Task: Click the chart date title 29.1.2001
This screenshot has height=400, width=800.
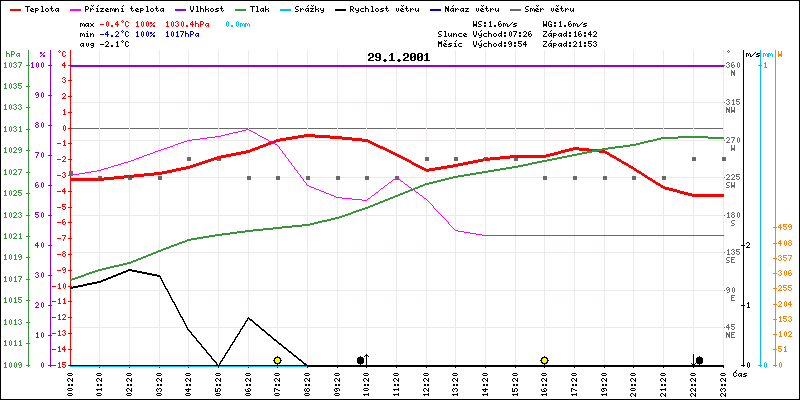Action: point(398,57)
